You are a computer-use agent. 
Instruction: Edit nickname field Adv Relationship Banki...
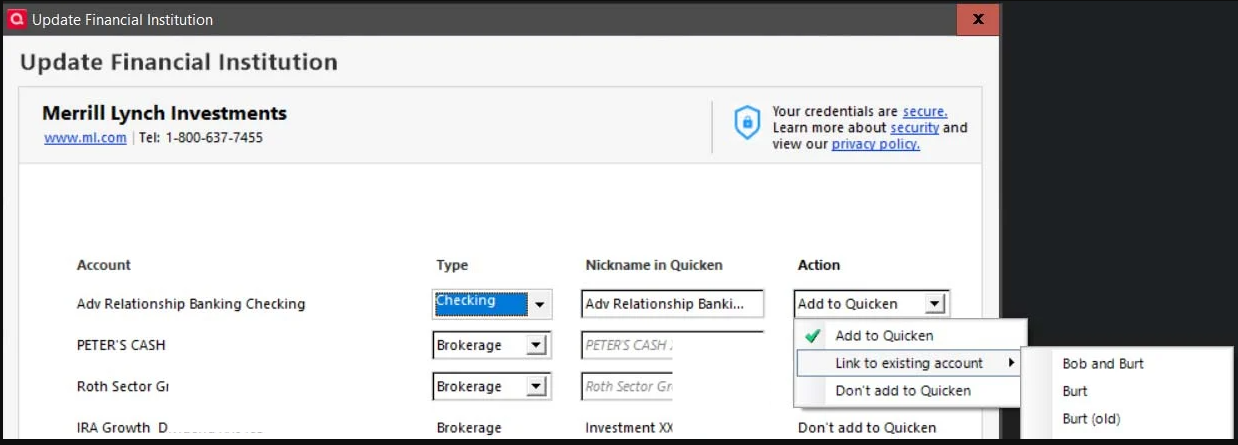pyautogui.click(x=672, y=304)
